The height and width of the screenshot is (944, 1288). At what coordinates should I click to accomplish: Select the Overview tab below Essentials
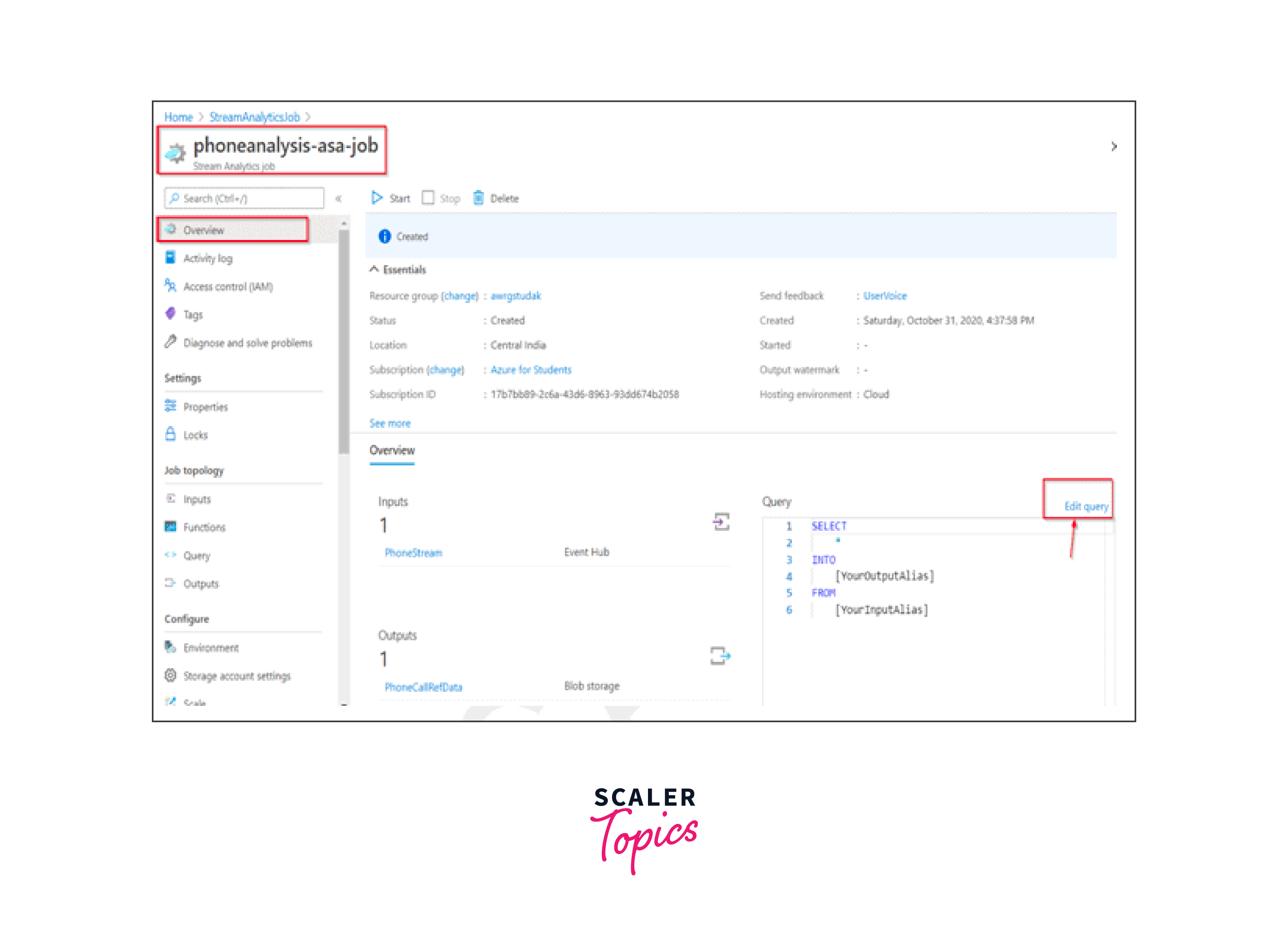[x=392, y=450]
